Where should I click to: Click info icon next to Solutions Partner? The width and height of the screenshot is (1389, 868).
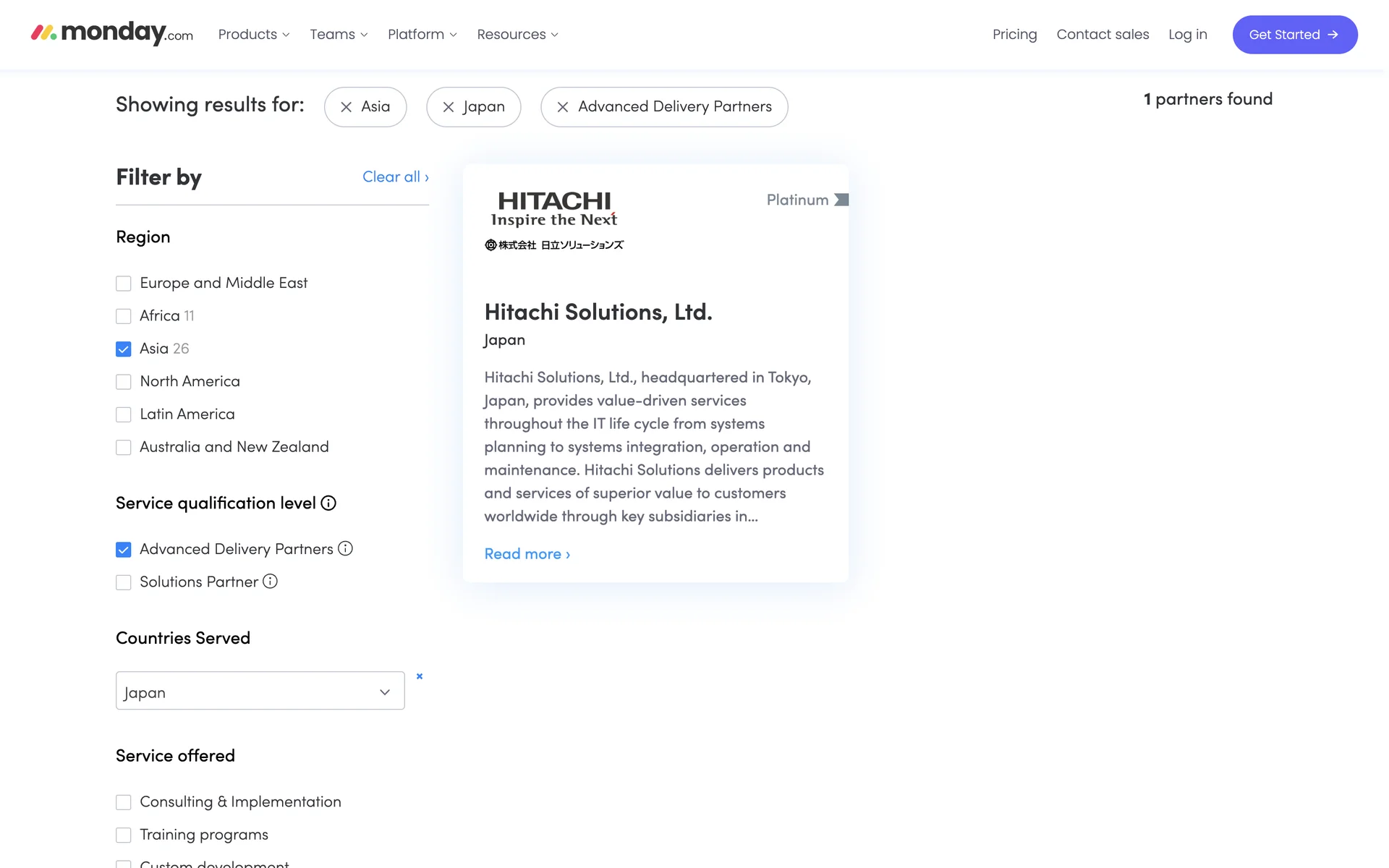point(270,582)
